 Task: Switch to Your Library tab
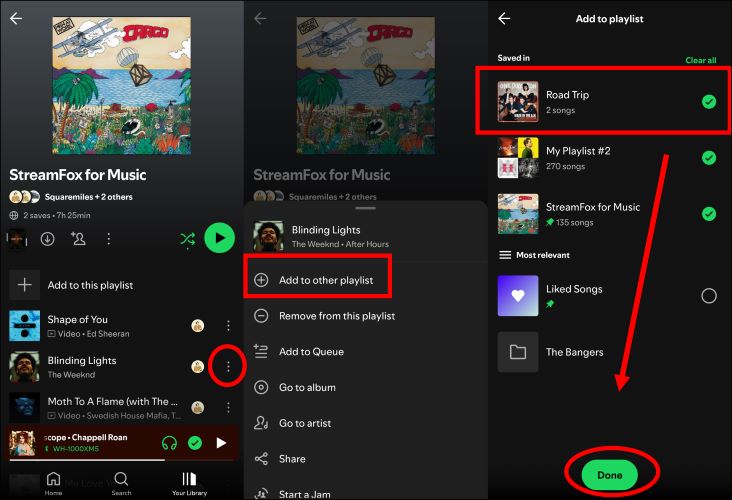(189, 483)
